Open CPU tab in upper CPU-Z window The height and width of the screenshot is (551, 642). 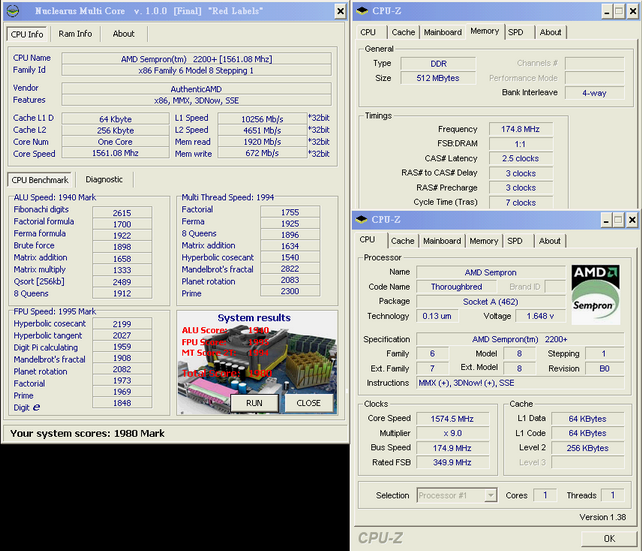[x=368, y=32]
